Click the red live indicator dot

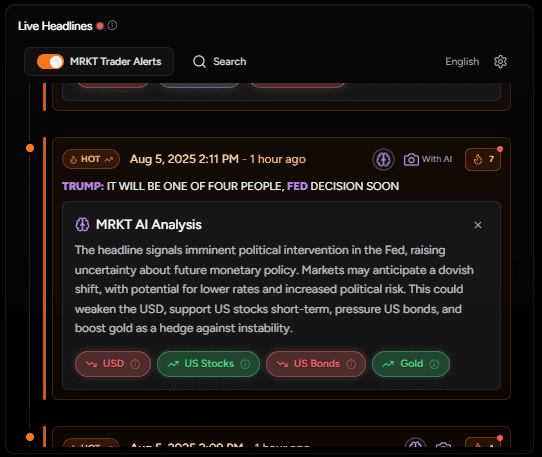(100, 26)
